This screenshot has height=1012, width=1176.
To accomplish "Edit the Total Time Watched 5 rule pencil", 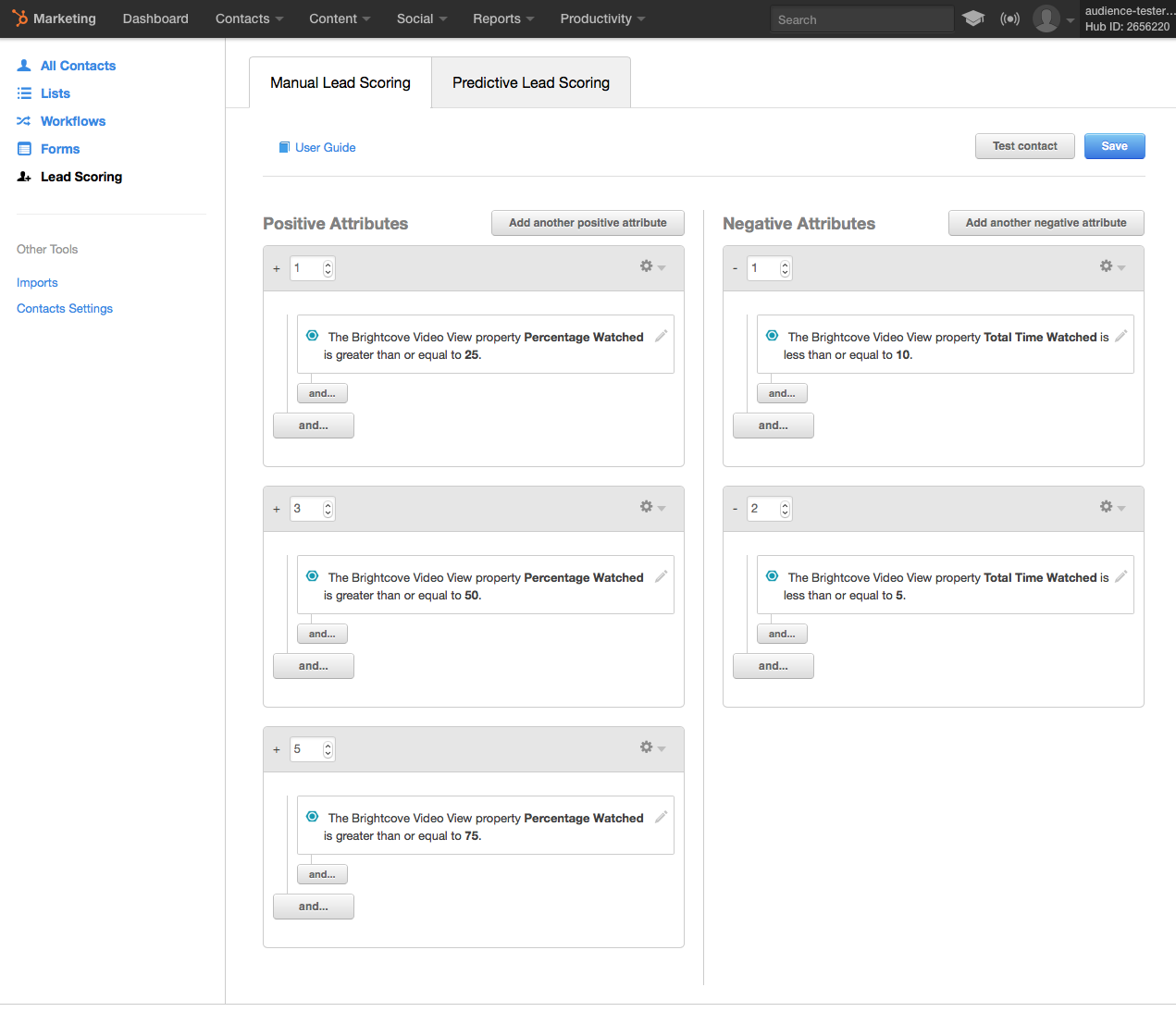I will [1120, 576].
